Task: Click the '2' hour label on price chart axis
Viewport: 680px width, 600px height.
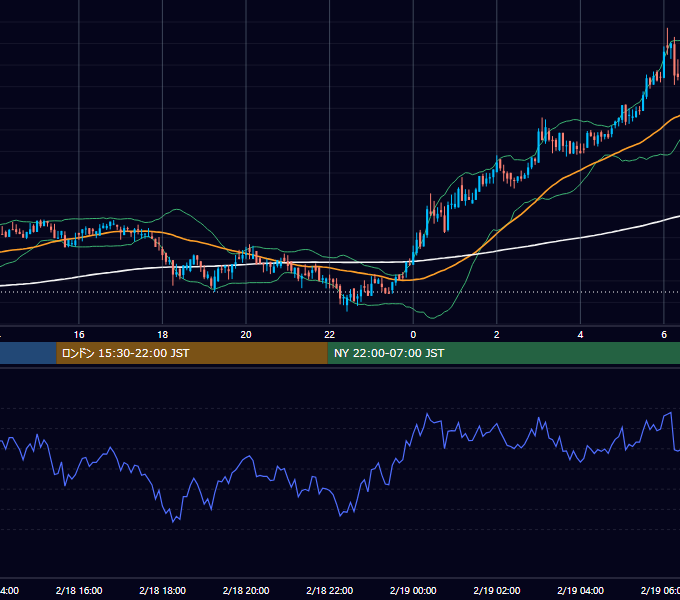Action: 497,335
